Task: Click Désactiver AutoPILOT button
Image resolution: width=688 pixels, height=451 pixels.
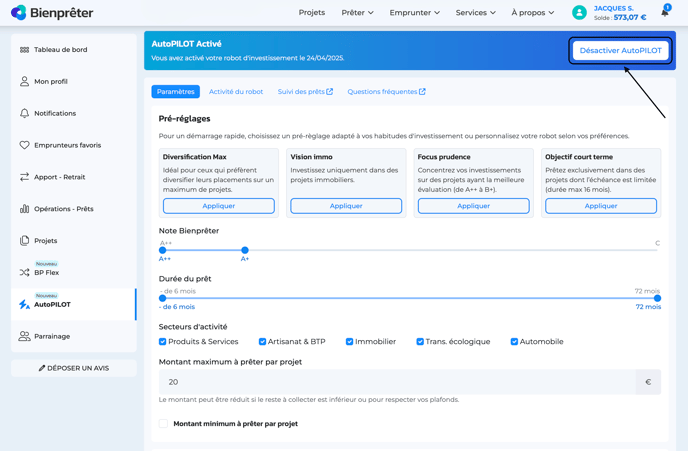Action: coord(620,50)
